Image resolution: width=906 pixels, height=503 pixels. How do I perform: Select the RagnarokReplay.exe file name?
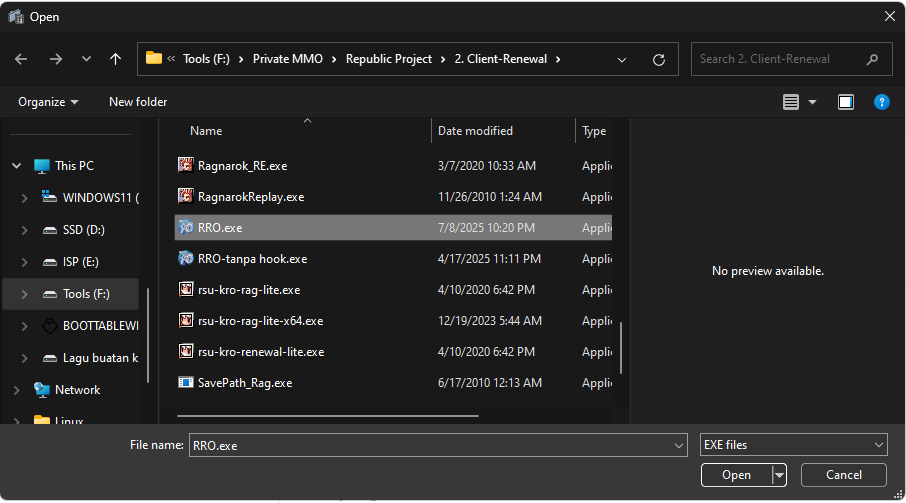click(x=251, y=197)
